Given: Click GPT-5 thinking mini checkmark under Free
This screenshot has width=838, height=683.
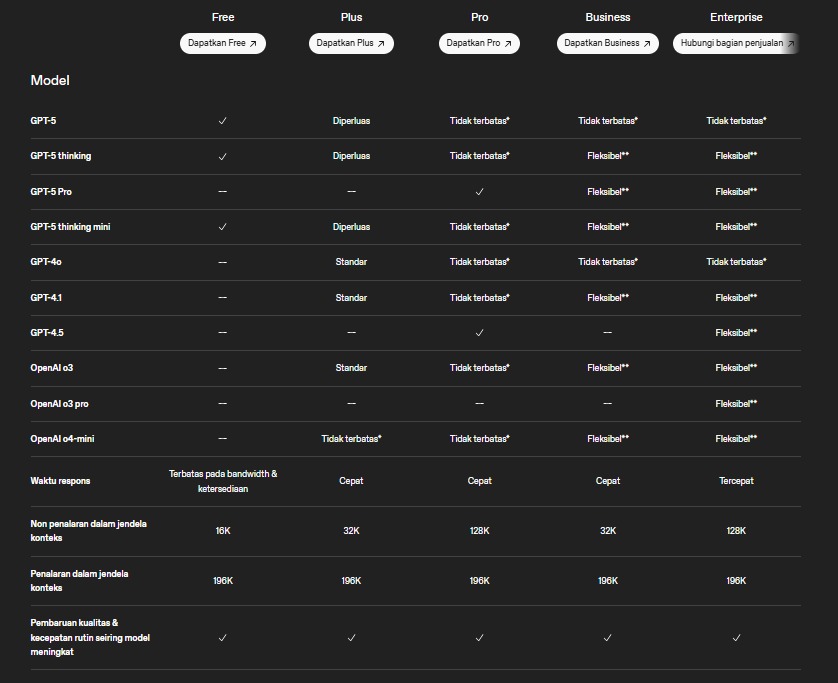Looking at the screenshot, I should pyautogui.click(x=222, y=227).
